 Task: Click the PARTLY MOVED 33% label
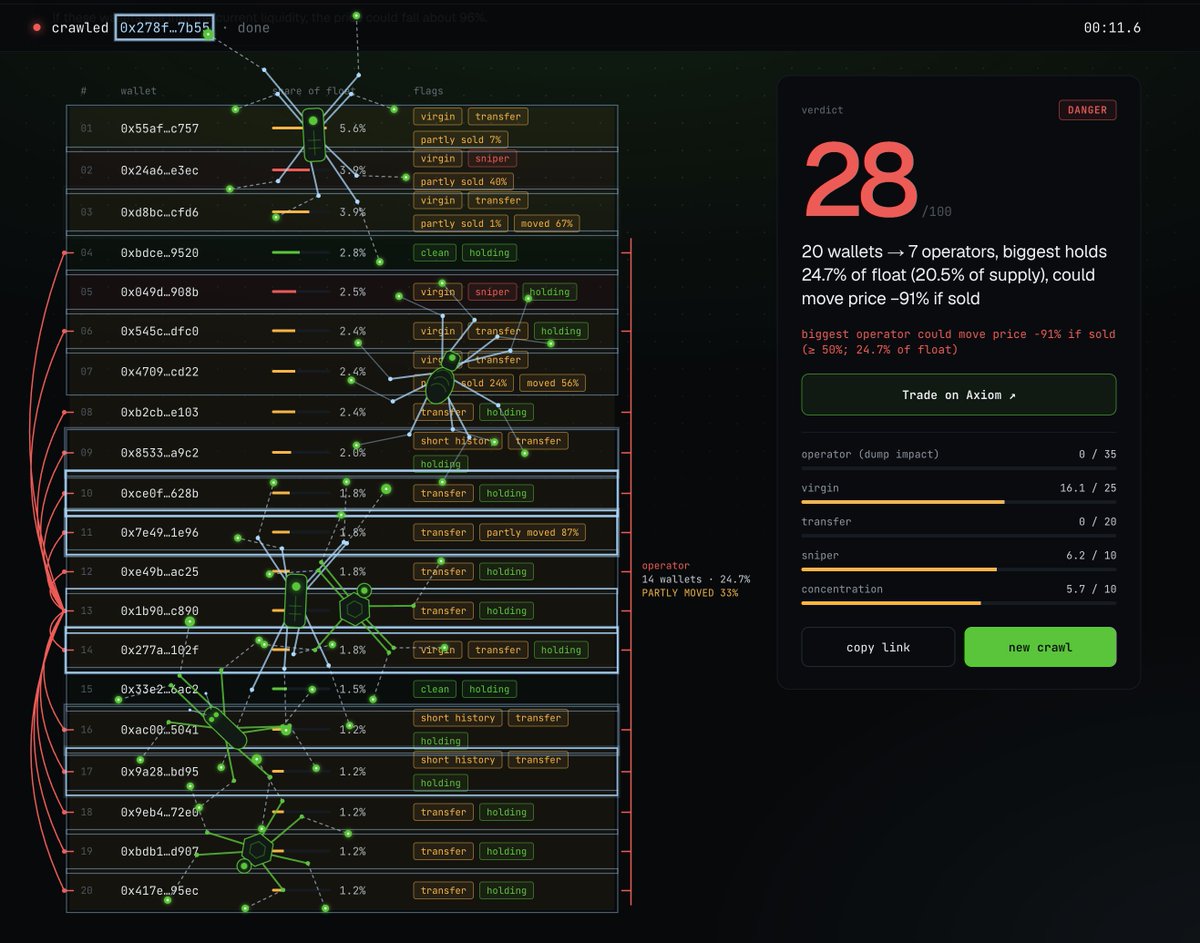click(690, 593)
